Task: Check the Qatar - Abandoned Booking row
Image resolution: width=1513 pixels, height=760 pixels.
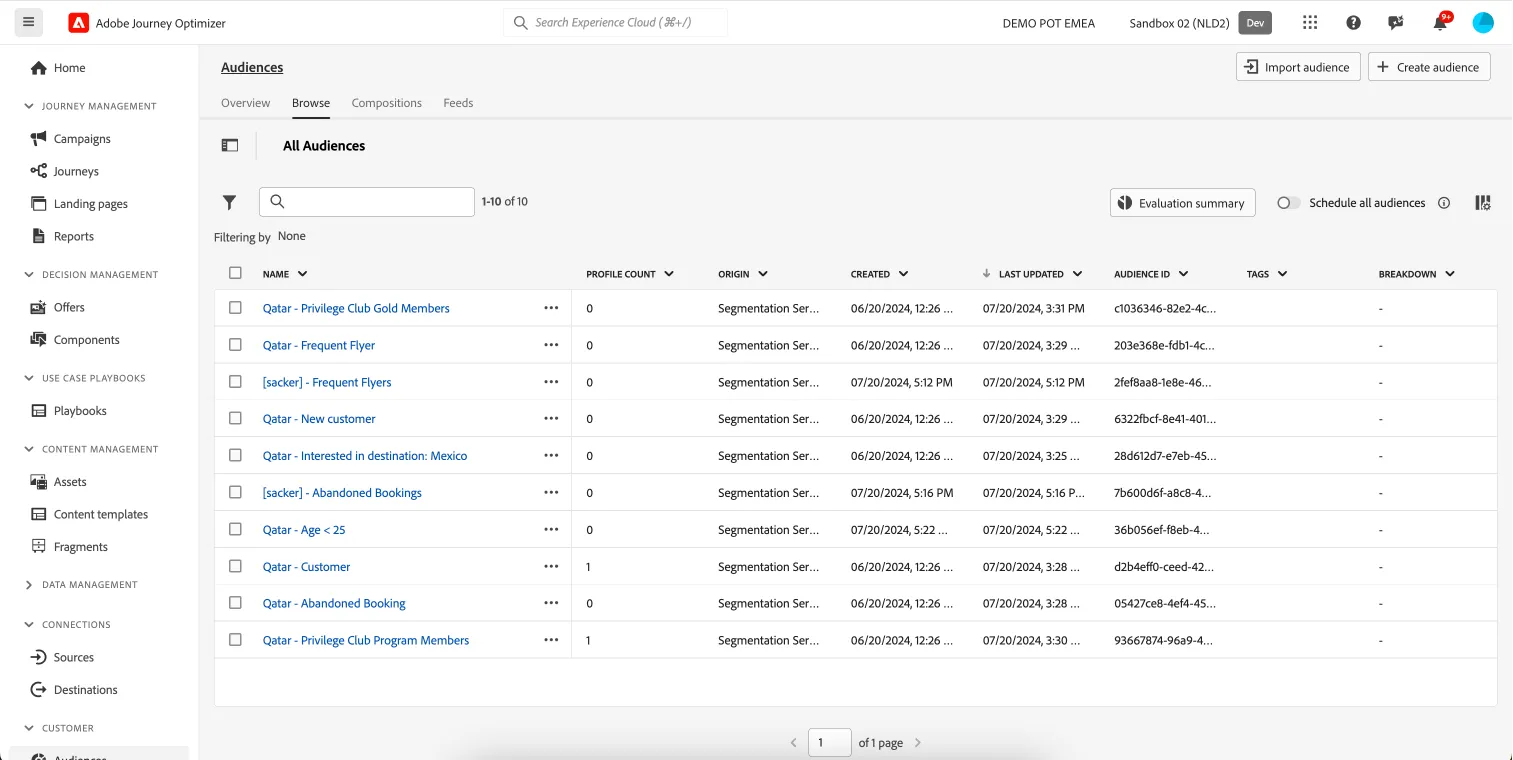Action: click(x=235, y=603)
